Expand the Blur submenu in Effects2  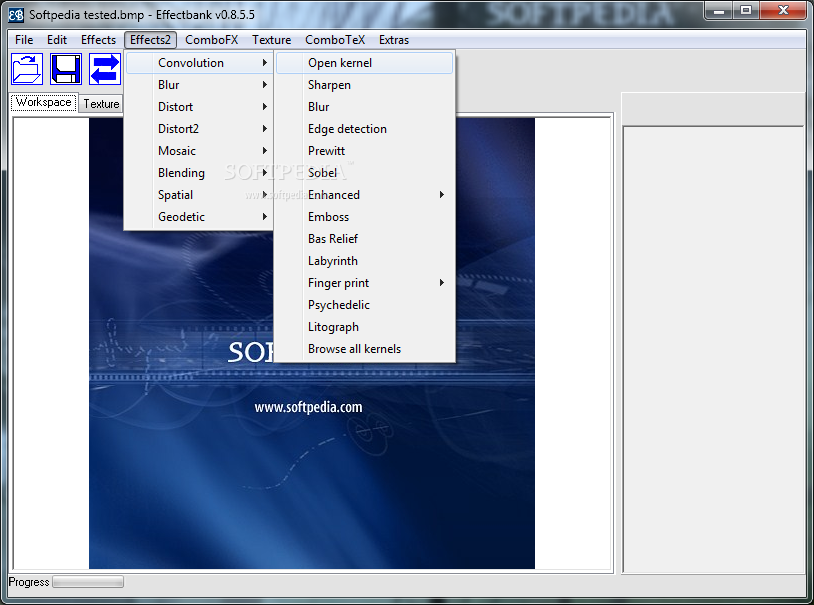(199, 85)
